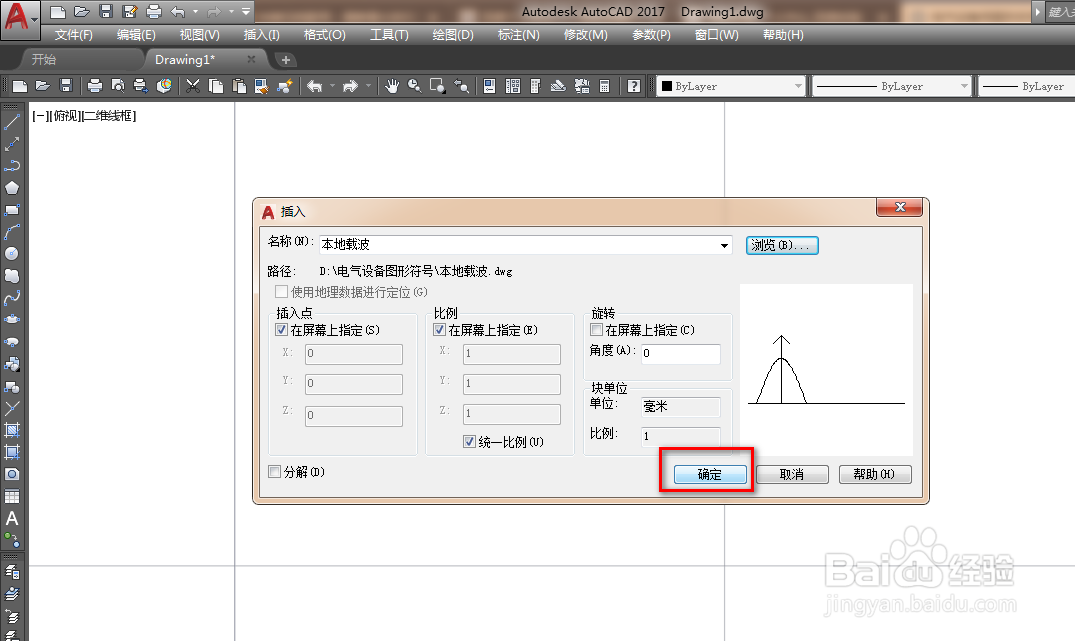Screen dimensions: 1075x641
Task: Expand Customize Quick Access Toolbar arrow
Action: pos(246,12)
